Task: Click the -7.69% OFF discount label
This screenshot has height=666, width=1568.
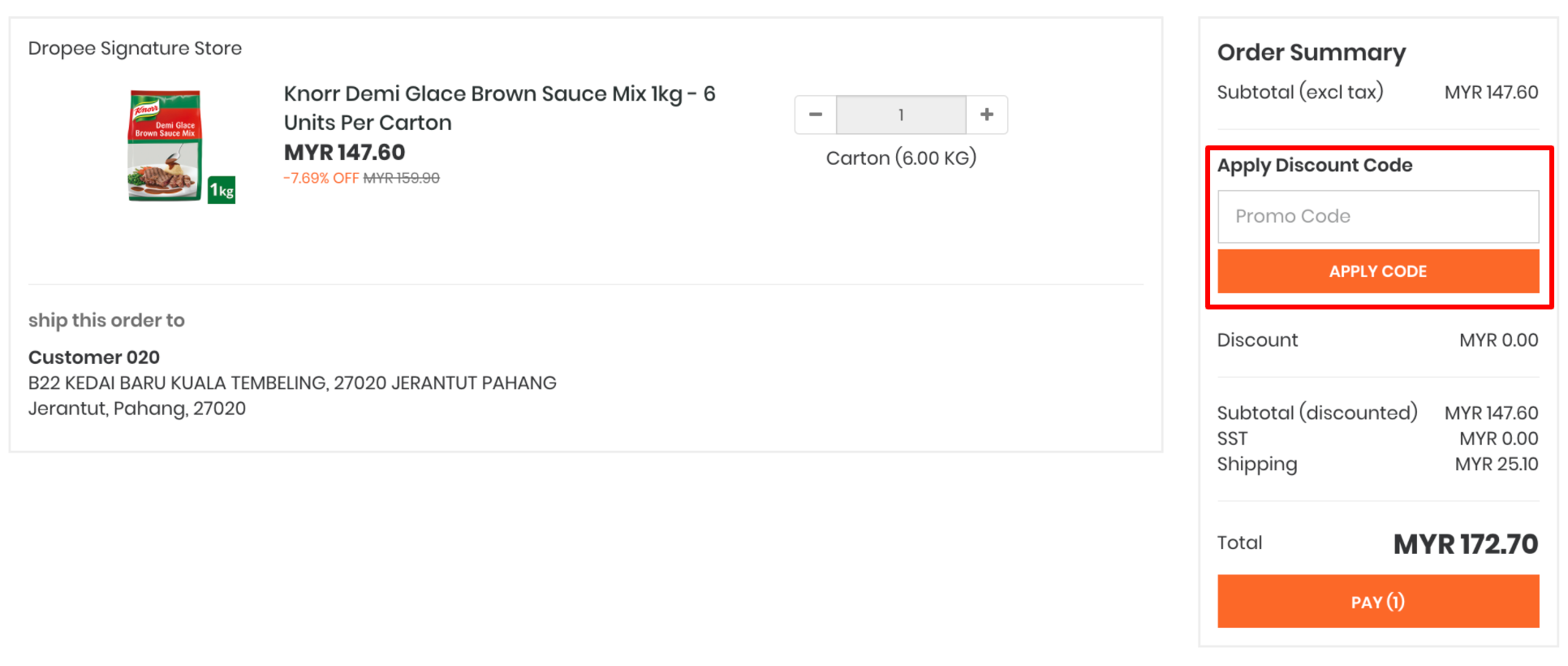Action: pyautogui.click(x=321, y=178)
